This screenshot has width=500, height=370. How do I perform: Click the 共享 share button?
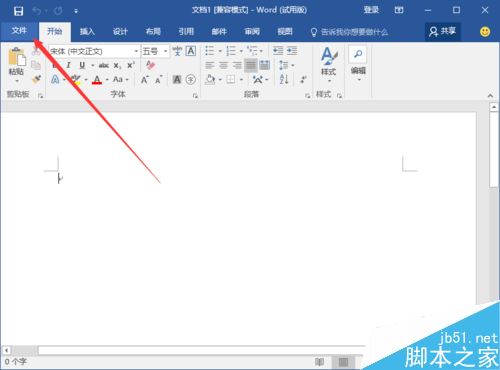(443, 32)
